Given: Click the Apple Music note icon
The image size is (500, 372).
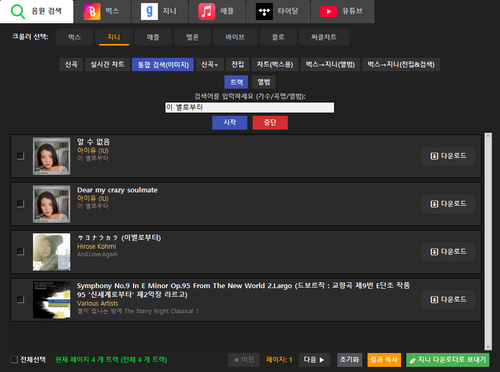Looking at the screenshot, I should click(207, 11).
